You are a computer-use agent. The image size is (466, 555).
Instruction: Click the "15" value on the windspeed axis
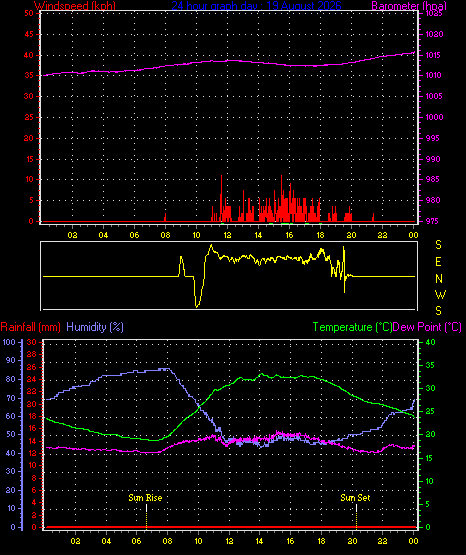click(29, 159)
